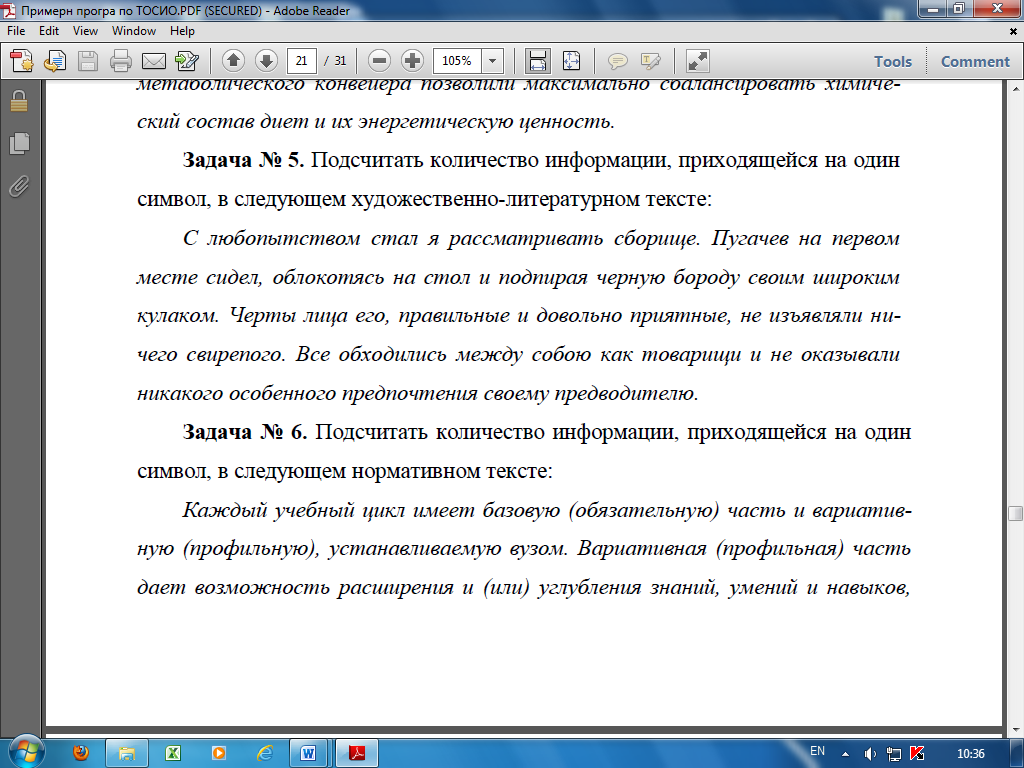
Task: Click the heading 'Задача № 6.'
Action: [x=245, y=432]
